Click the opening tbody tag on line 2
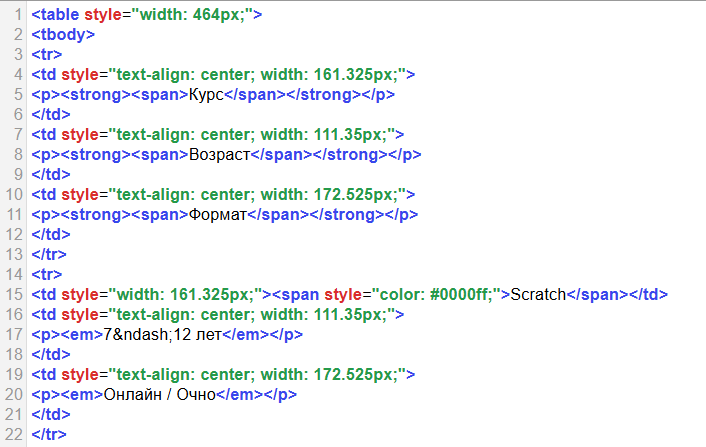Screen dimensions: 706x447 coord(63,35)
